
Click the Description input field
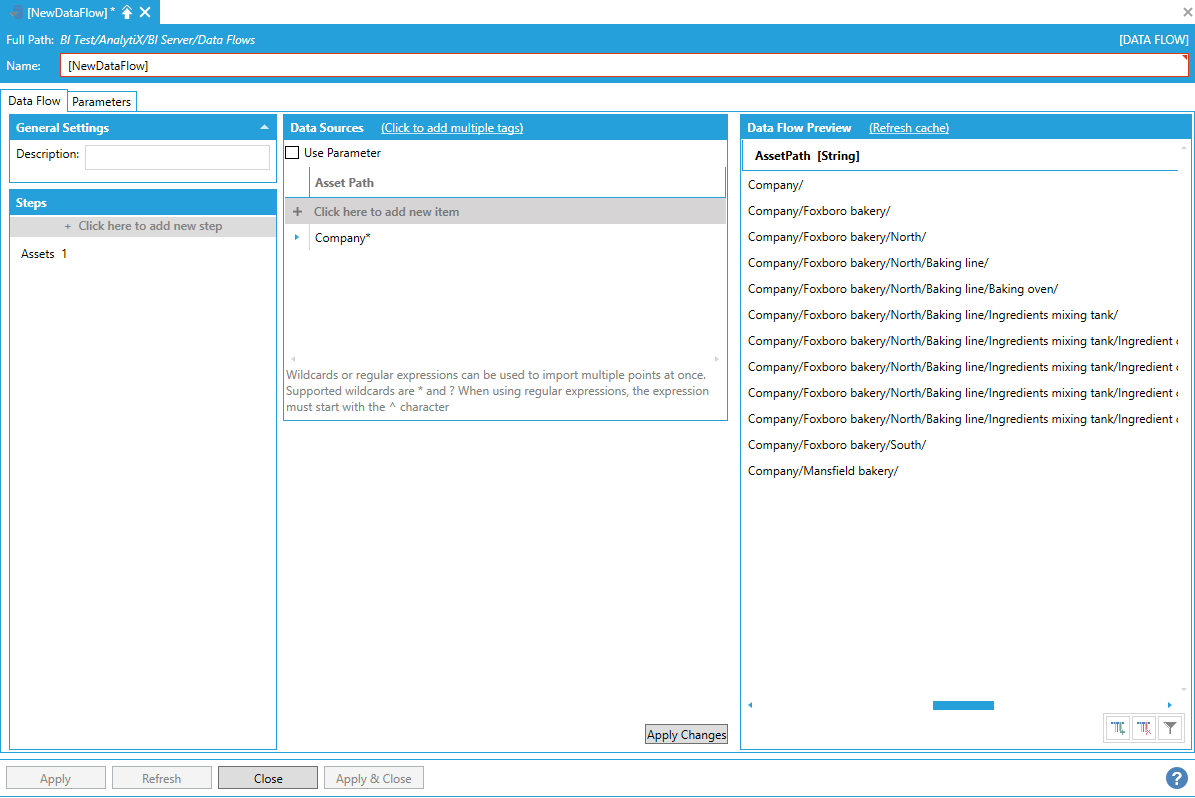[177, 157]
